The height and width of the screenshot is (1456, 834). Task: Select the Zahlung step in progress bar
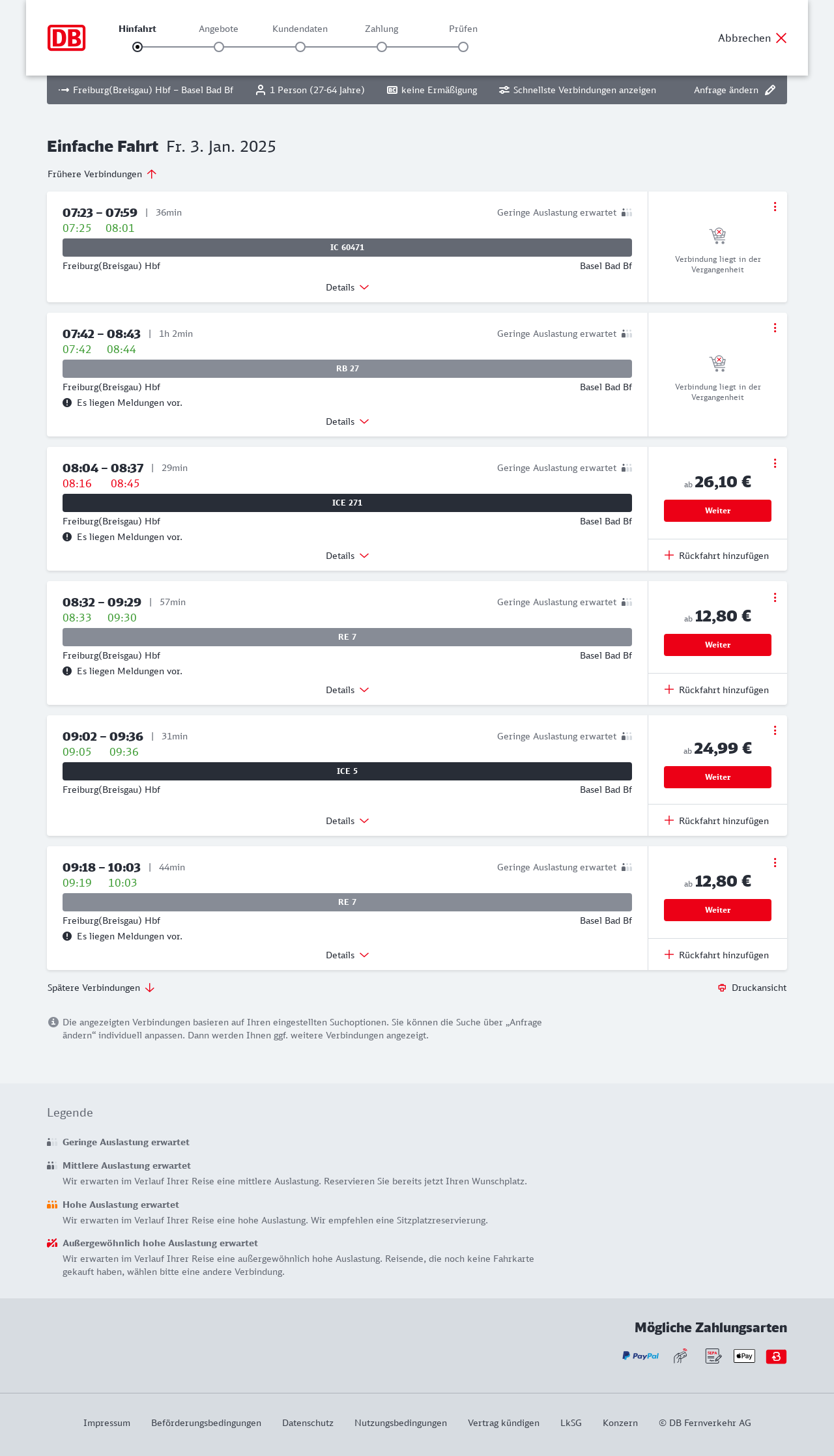point(382,46)
